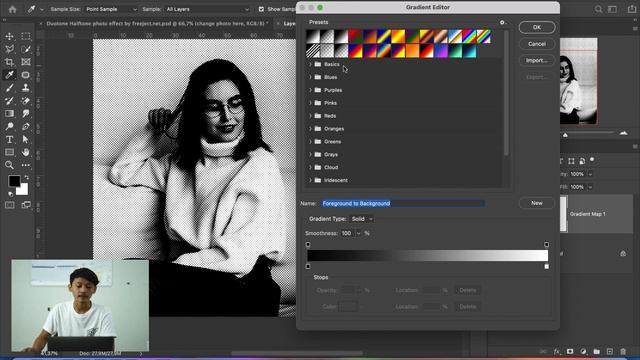640x360 pixels.
Task: Select the Gradient tool
Action: (9, 113)
